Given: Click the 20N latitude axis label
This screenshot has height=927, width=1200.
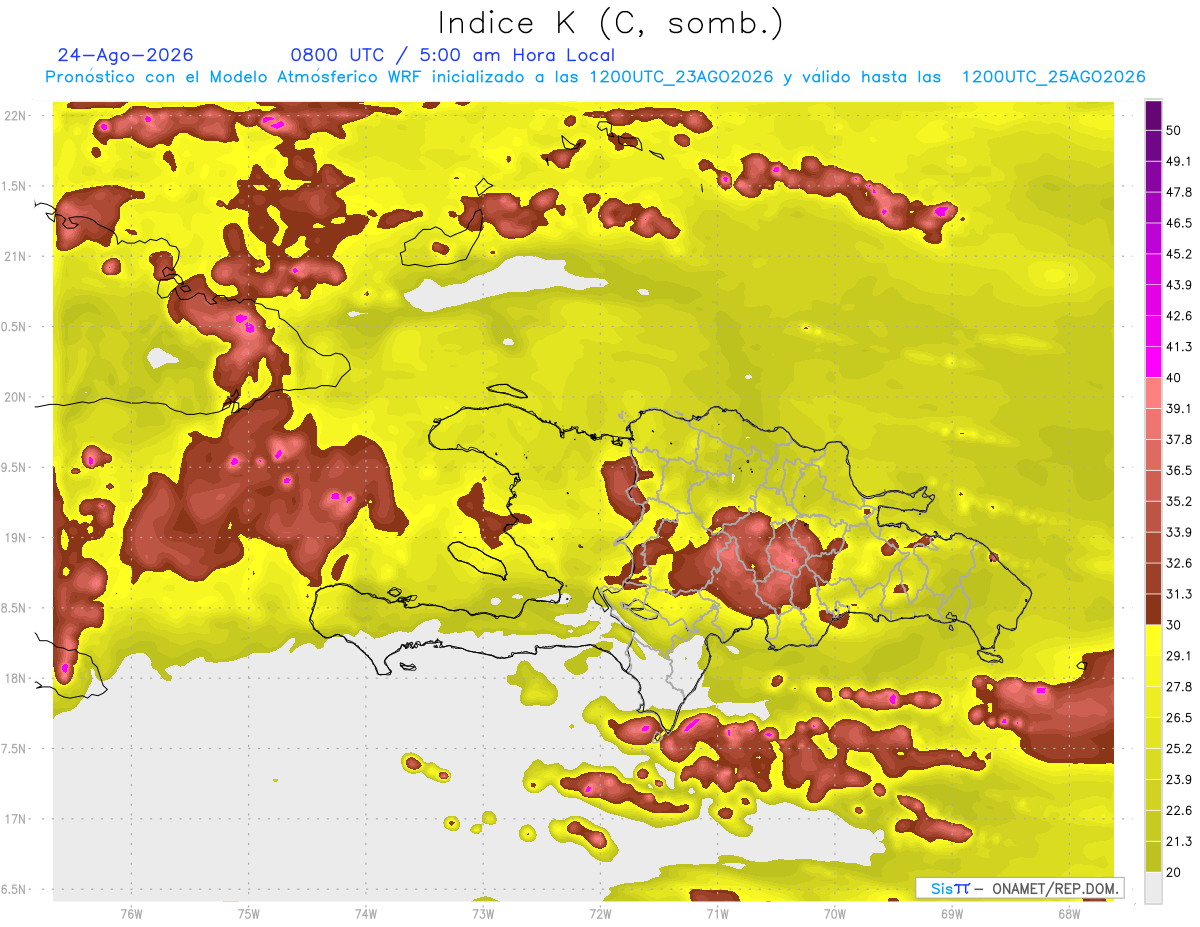Looking at the screenshot, I should tap(15, 397).
